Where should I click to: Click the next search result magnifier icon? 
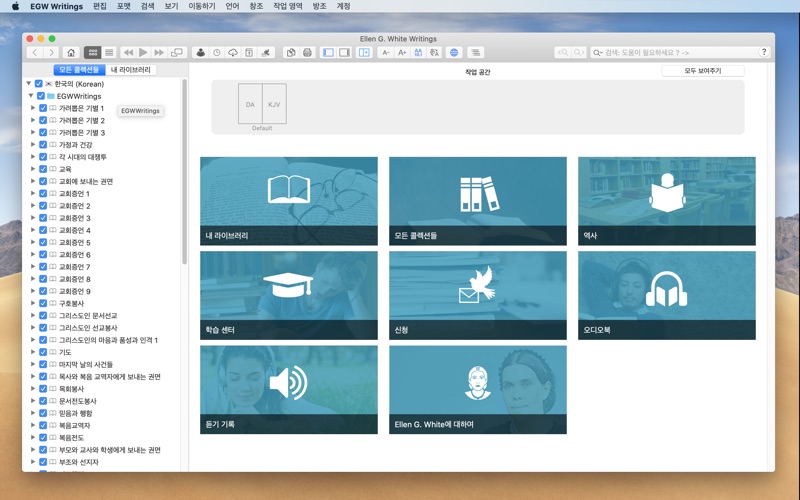pos(579,53)
